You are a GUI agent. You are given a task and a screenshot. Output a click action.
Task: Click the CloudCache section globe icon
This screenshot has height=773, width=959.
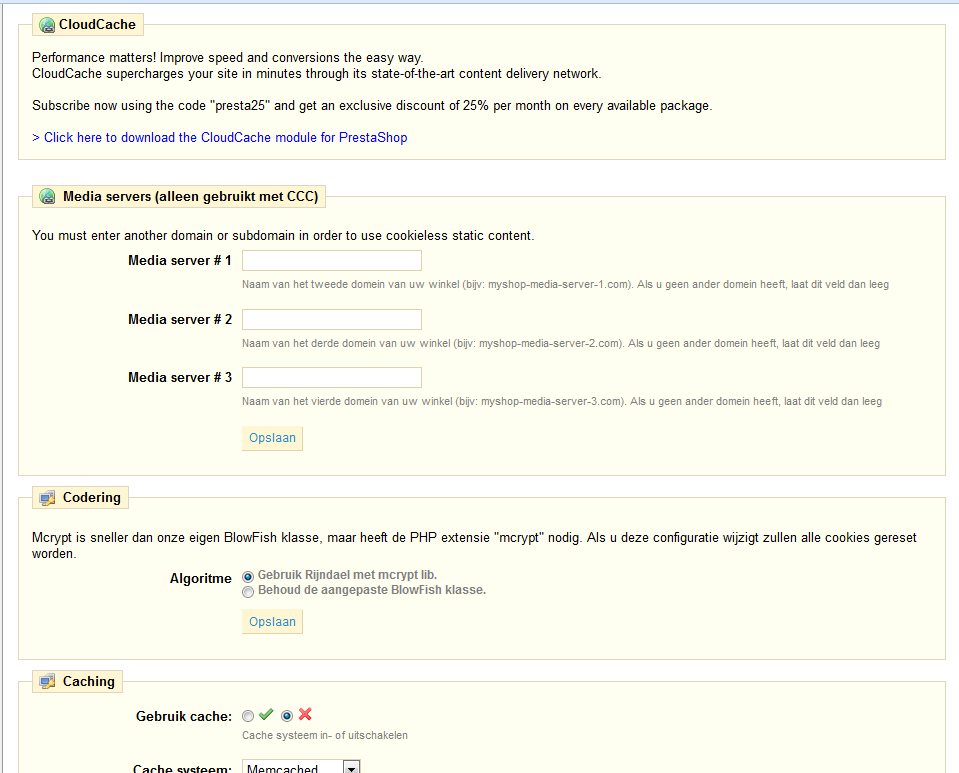pyautogui.click(x=47, y=25)
